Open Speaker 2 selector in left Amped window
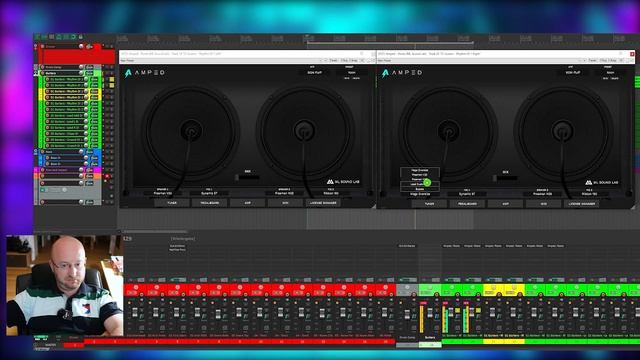 (284, 193)
